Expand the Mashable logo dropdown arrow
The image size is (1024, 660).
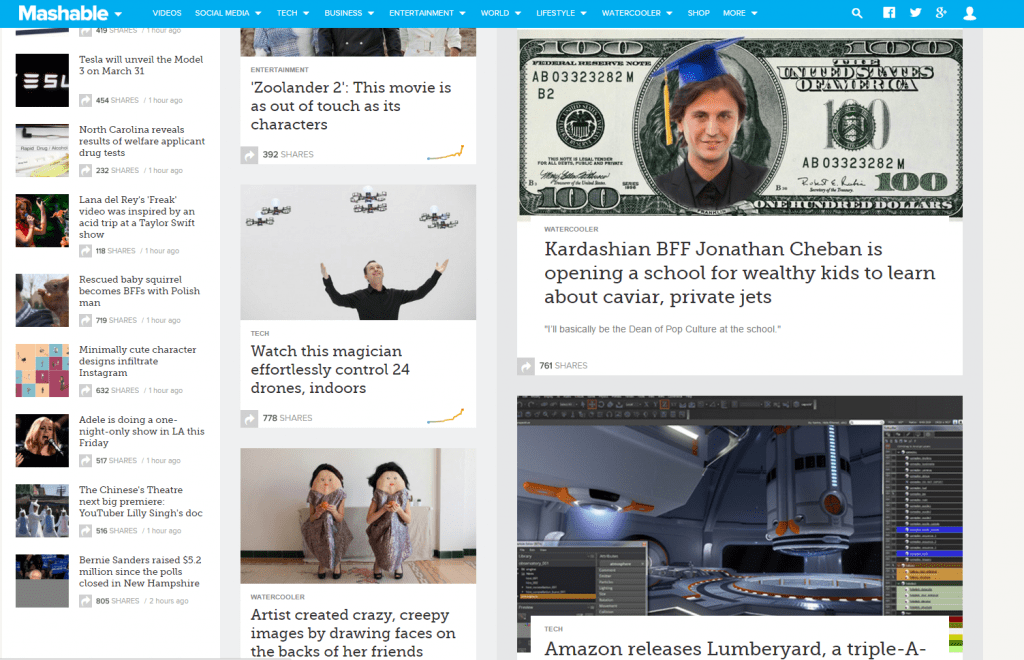click(118, 14)
